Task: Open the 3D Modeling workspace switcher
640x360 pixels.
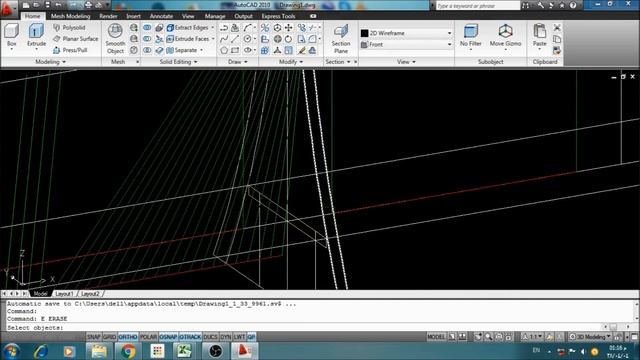Action: tap(590, 337)
